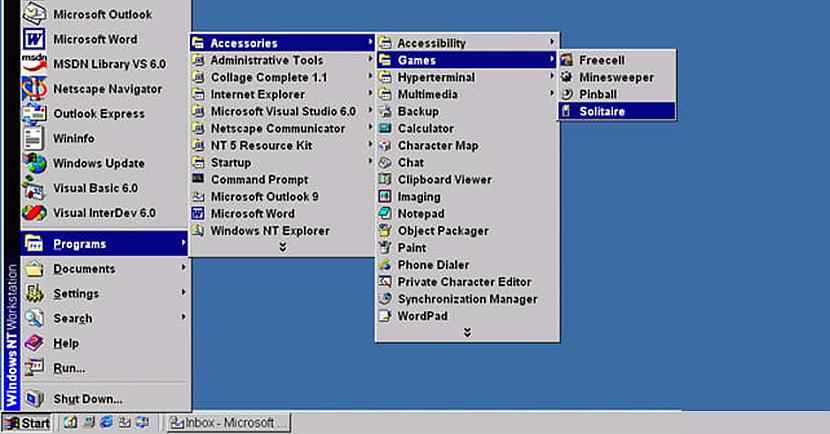The height and width of the screenshot is (434, 830).
Task: Show more items in Programs menu chevron
Action: click(x=283, y=247)
